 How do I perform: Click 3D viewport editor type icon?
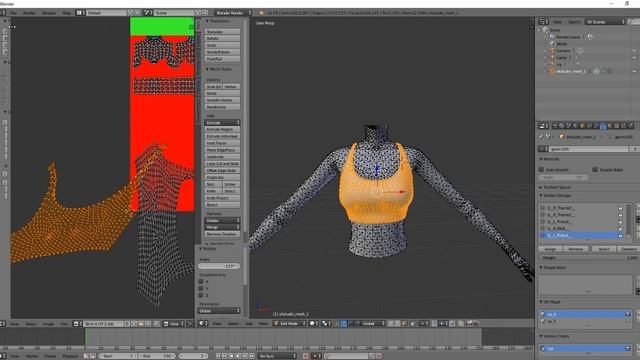pos(203,323)
